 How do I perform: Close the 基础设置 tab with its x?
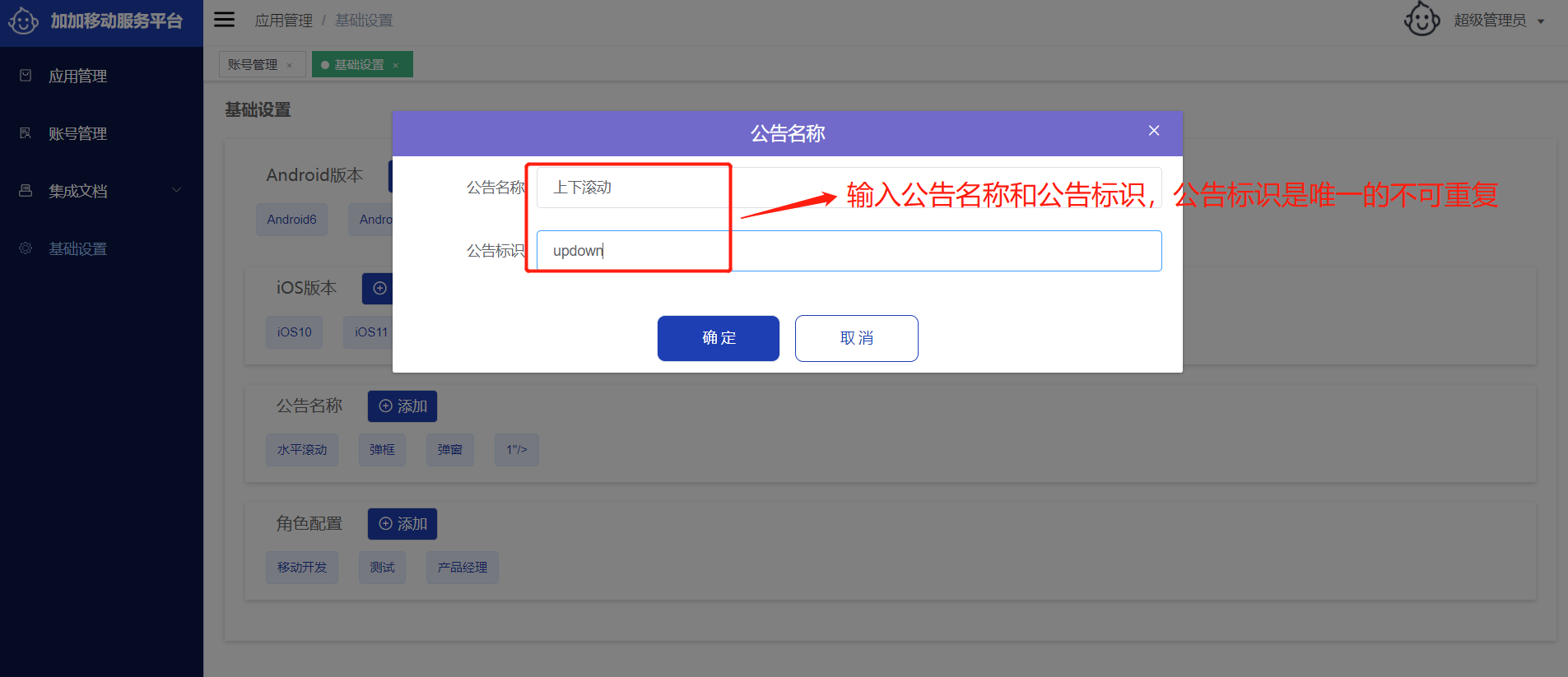click(396, 65)
